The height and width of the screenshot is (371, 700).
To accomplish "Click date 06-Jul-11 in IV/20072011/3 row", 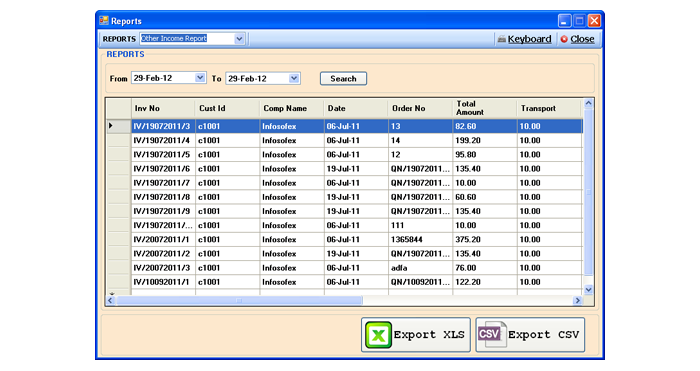I will (356, 268).
